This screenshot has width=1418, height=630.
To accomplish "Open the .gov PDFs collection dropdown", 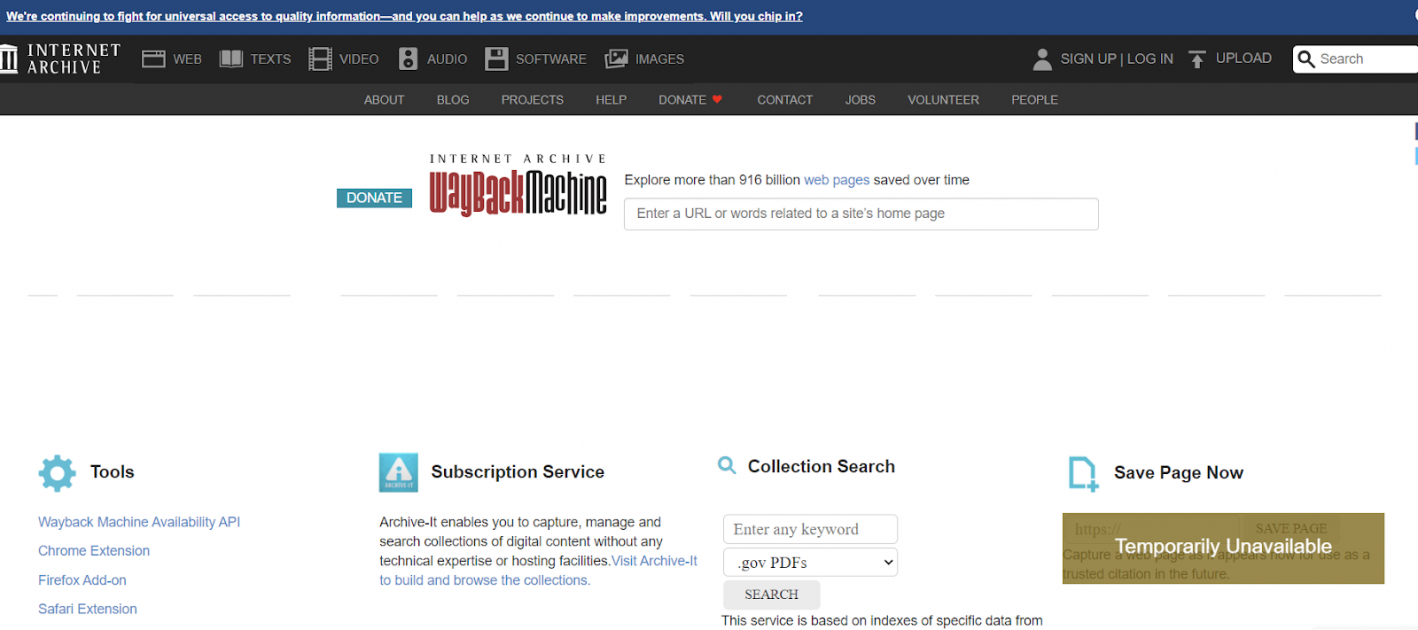I will 810,562.
